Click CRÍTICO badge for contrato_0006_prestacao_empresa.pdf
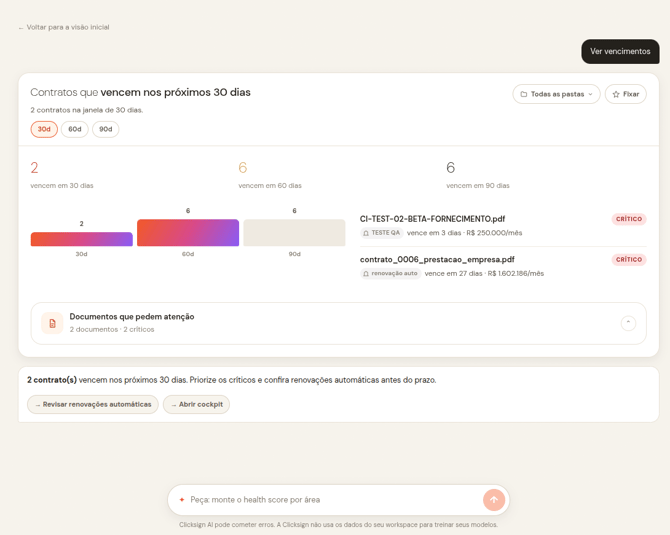Screen dimensions: 670x535 click(629, 259)
